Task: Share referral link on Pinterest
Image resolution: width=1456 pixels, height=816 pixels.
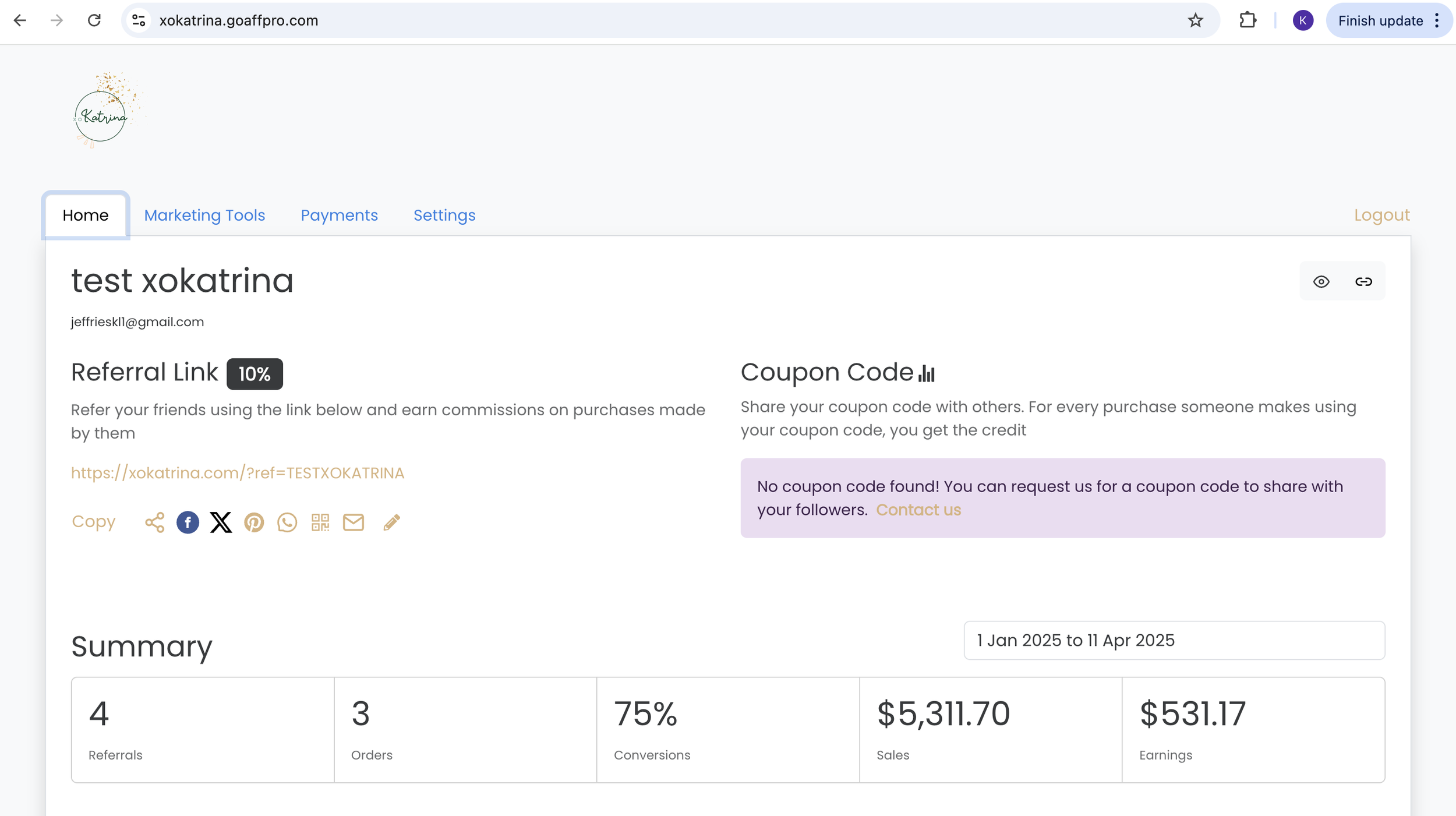Action: tap(254, 522)
